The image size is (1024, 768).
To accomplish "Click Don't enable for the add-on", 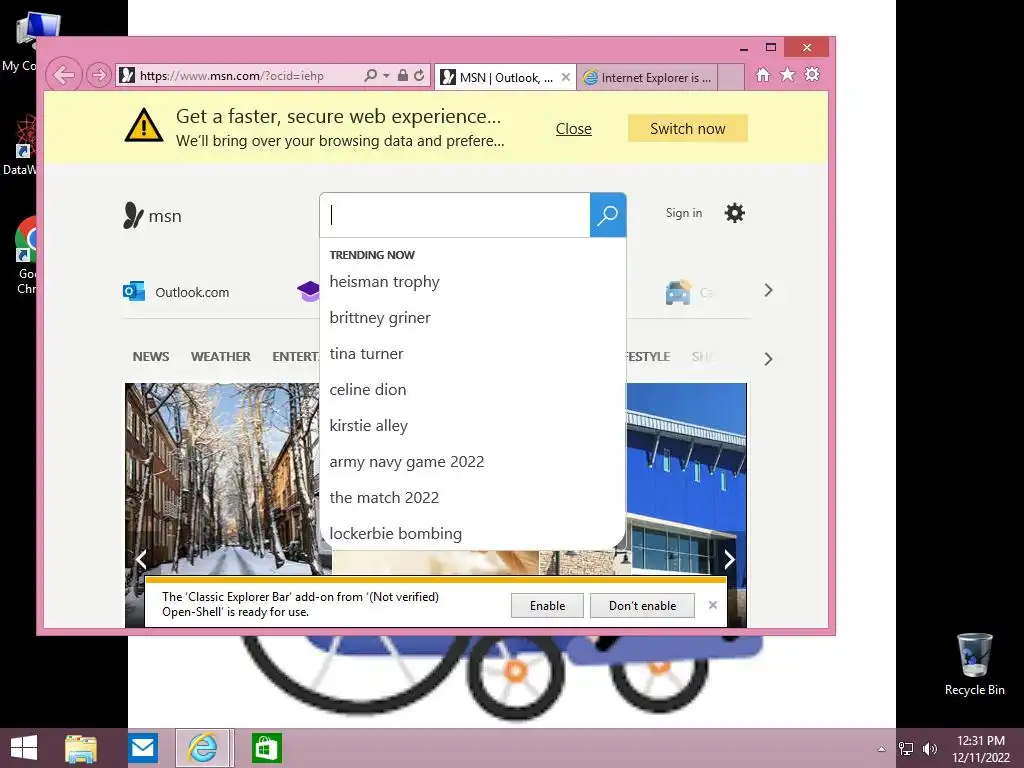I will [642, 605].
